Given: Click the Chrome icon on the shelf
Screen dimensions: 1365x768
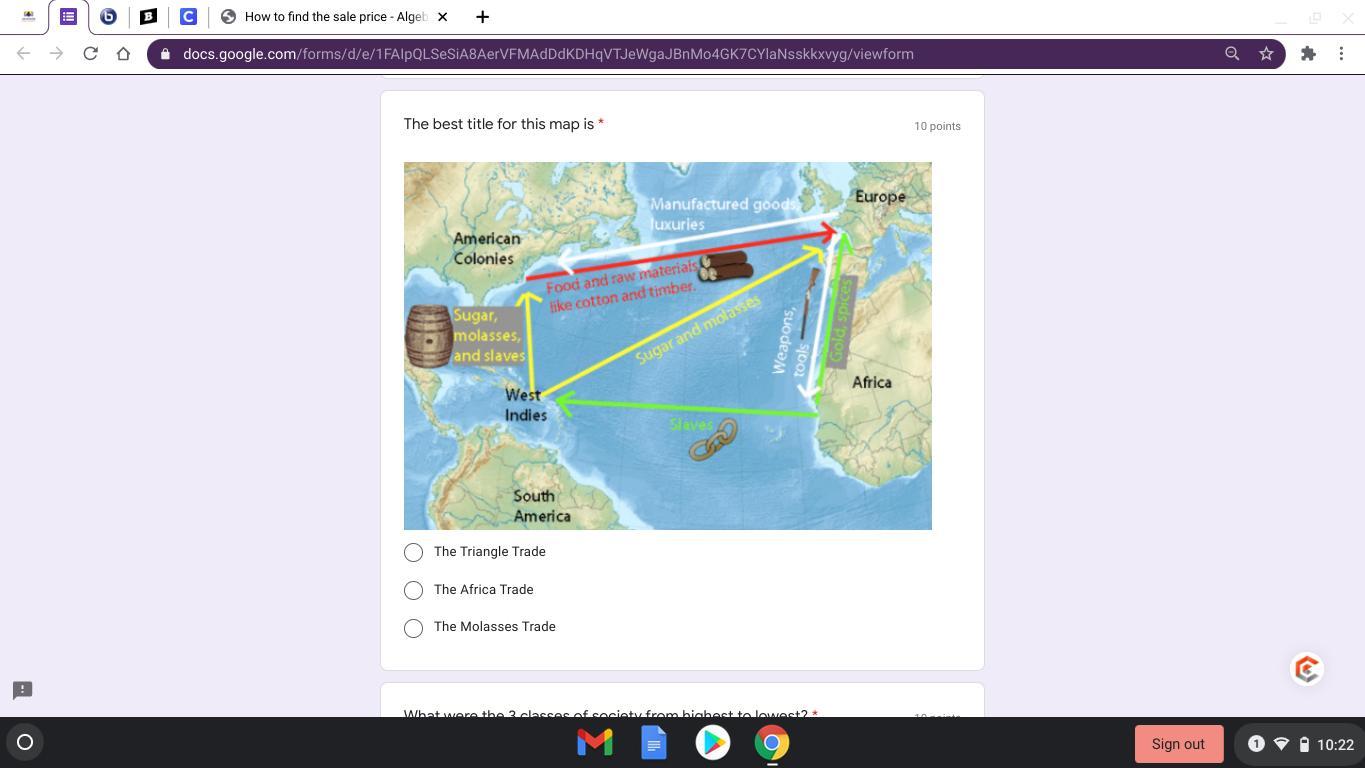Looking at the screenshot, I should coord(772,742).
